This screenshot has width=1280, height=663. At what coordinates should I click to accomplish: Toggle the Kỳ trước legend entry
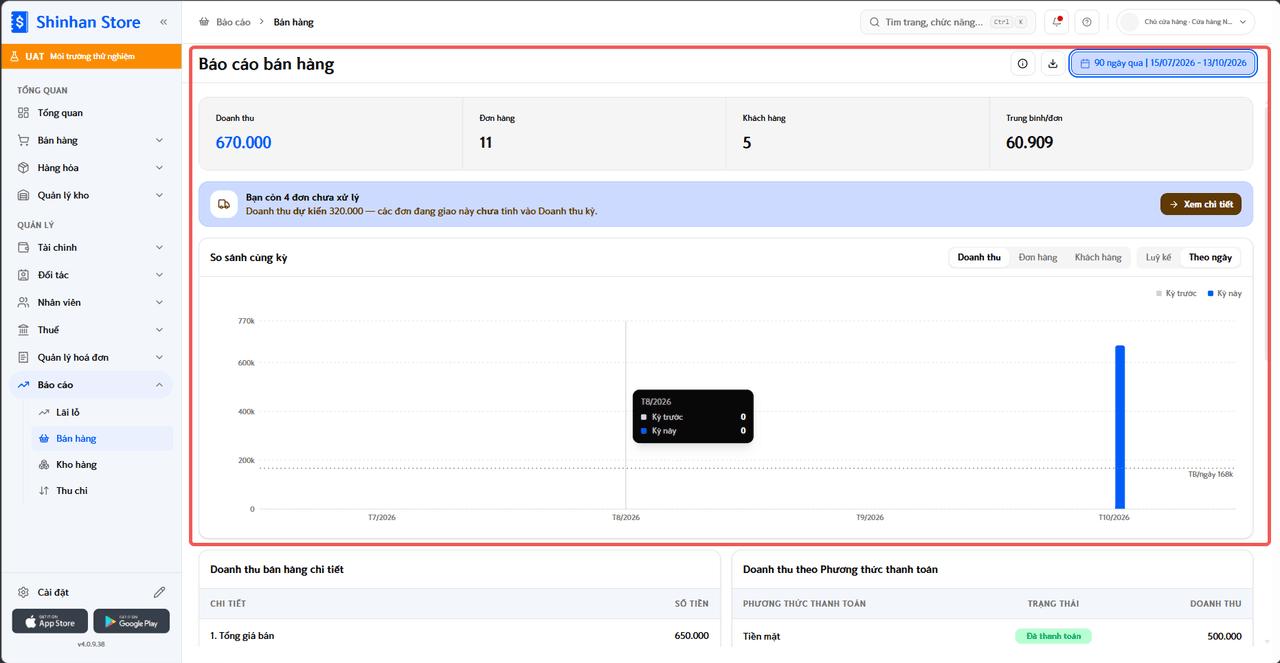[x=1176, y=293]
